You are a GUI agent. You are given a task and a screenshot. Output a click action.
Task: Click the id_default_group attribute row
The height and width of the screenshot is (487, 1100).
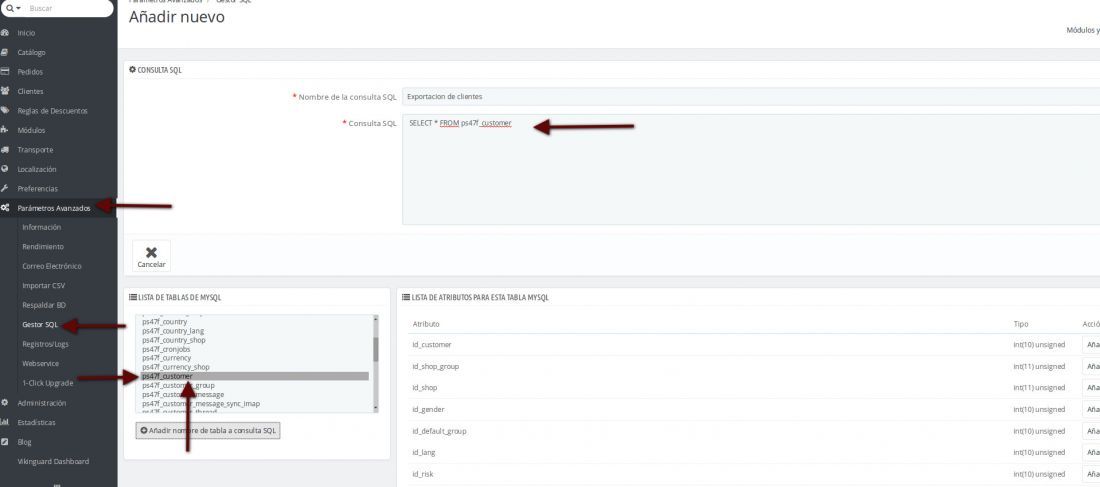(752, 431)
